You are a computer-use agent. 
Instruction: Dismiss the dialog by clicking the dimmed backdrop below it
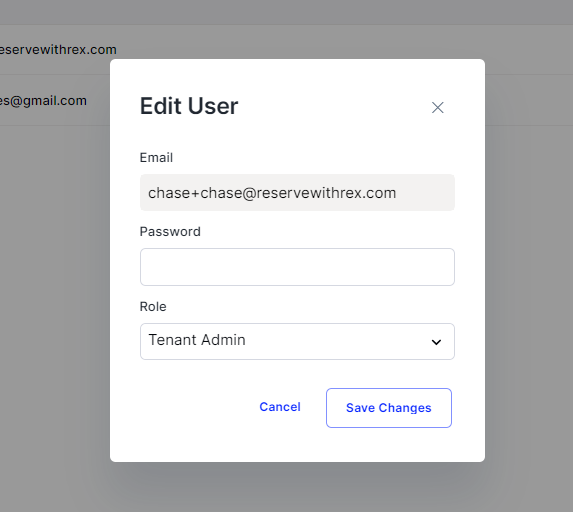pyautogui.click(x=297, y=488)
